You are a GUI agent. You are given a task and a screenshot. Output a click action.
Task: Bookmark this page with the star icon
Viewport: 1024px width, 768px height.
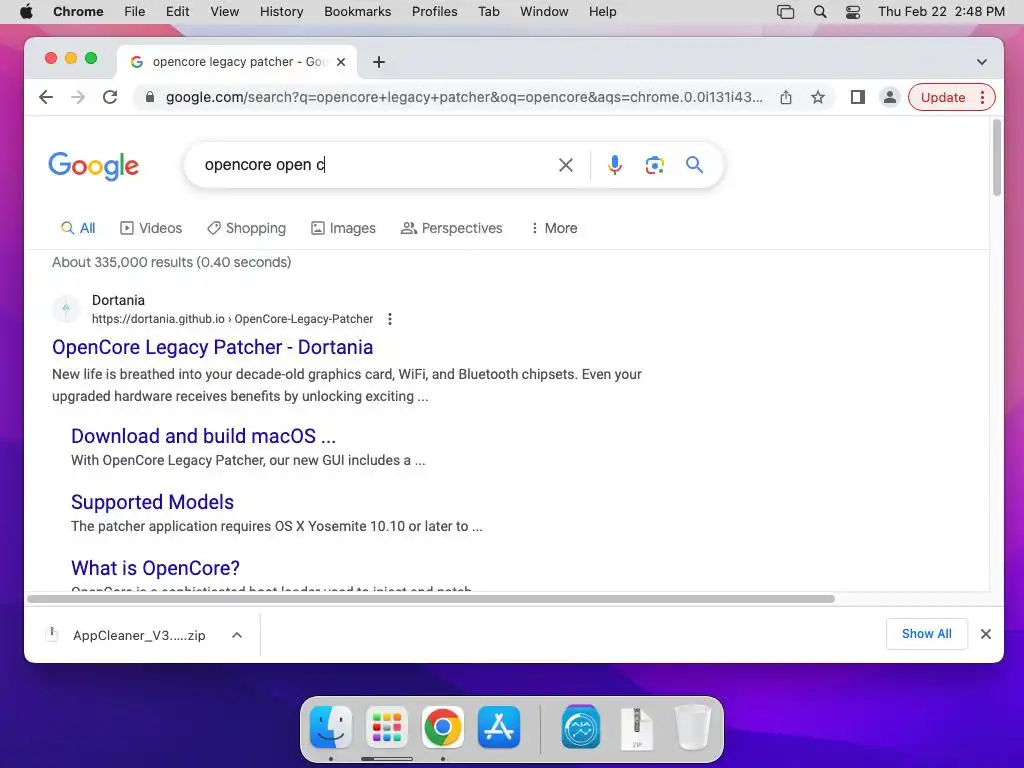(818, 97)
